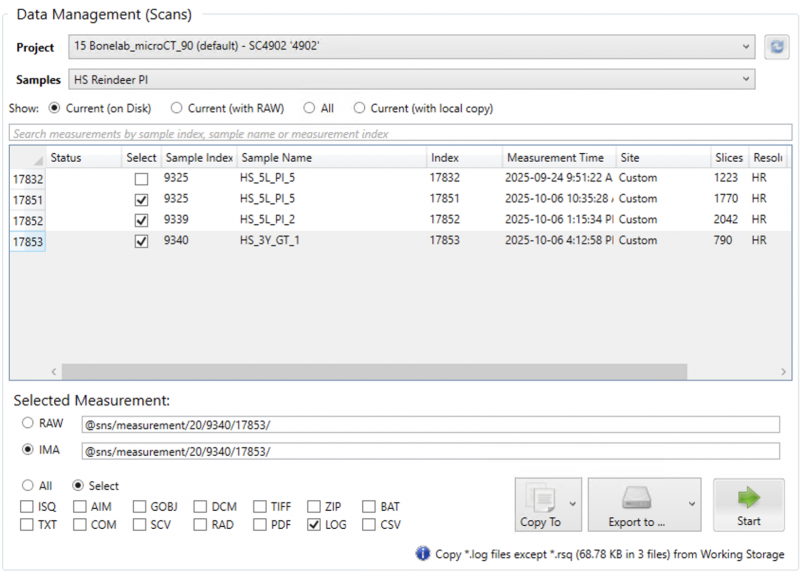Screen dimensions: 800x572
Task: Enable the TXT file type checkbox
Action: (x=27, y=525)
